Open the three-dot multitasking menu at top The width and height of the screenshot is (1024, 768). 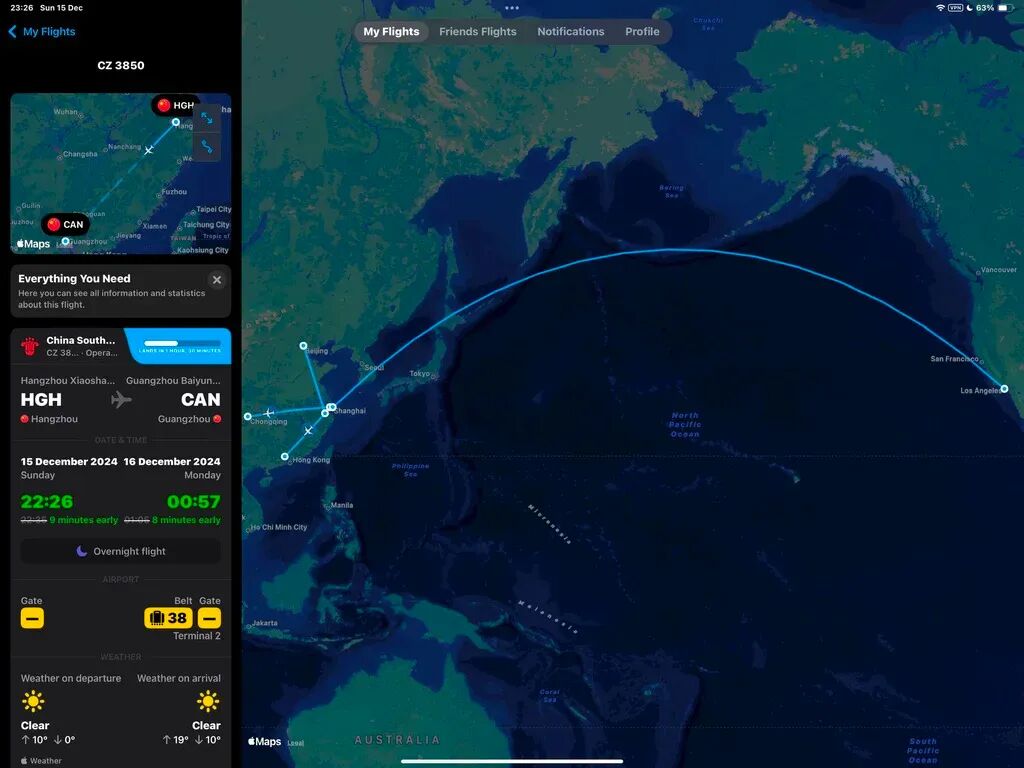pos(512,8)
